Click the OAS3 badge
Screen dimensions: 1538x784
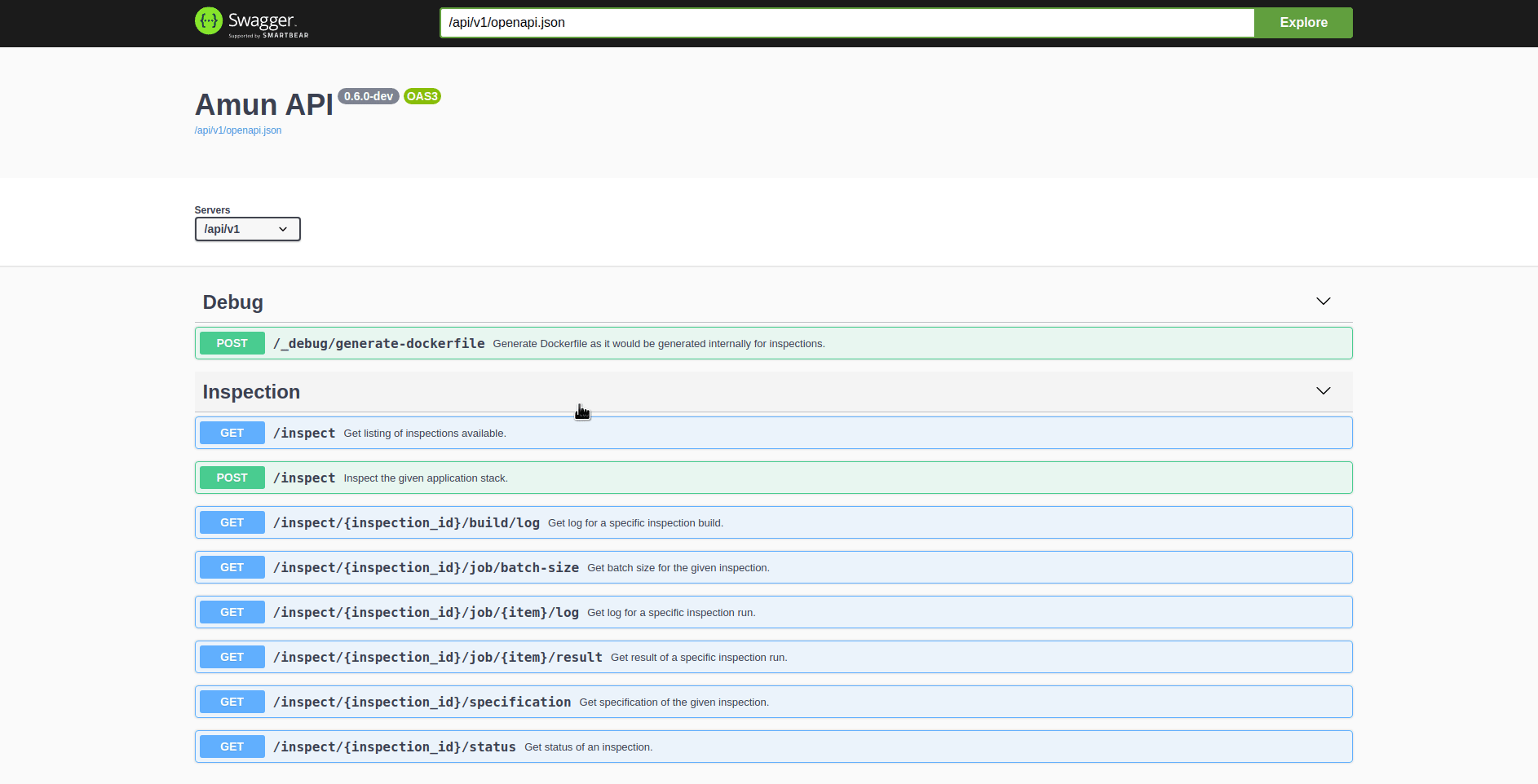tap(422, 96)
